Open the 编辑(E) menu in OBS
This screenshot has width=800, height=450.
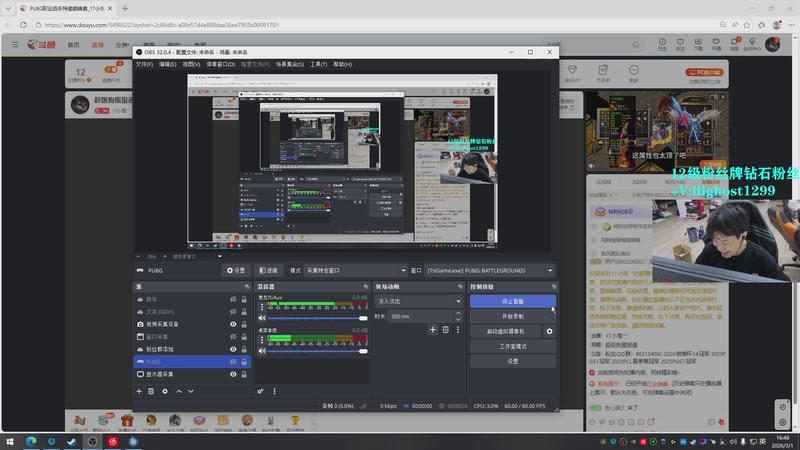(167, 64)
